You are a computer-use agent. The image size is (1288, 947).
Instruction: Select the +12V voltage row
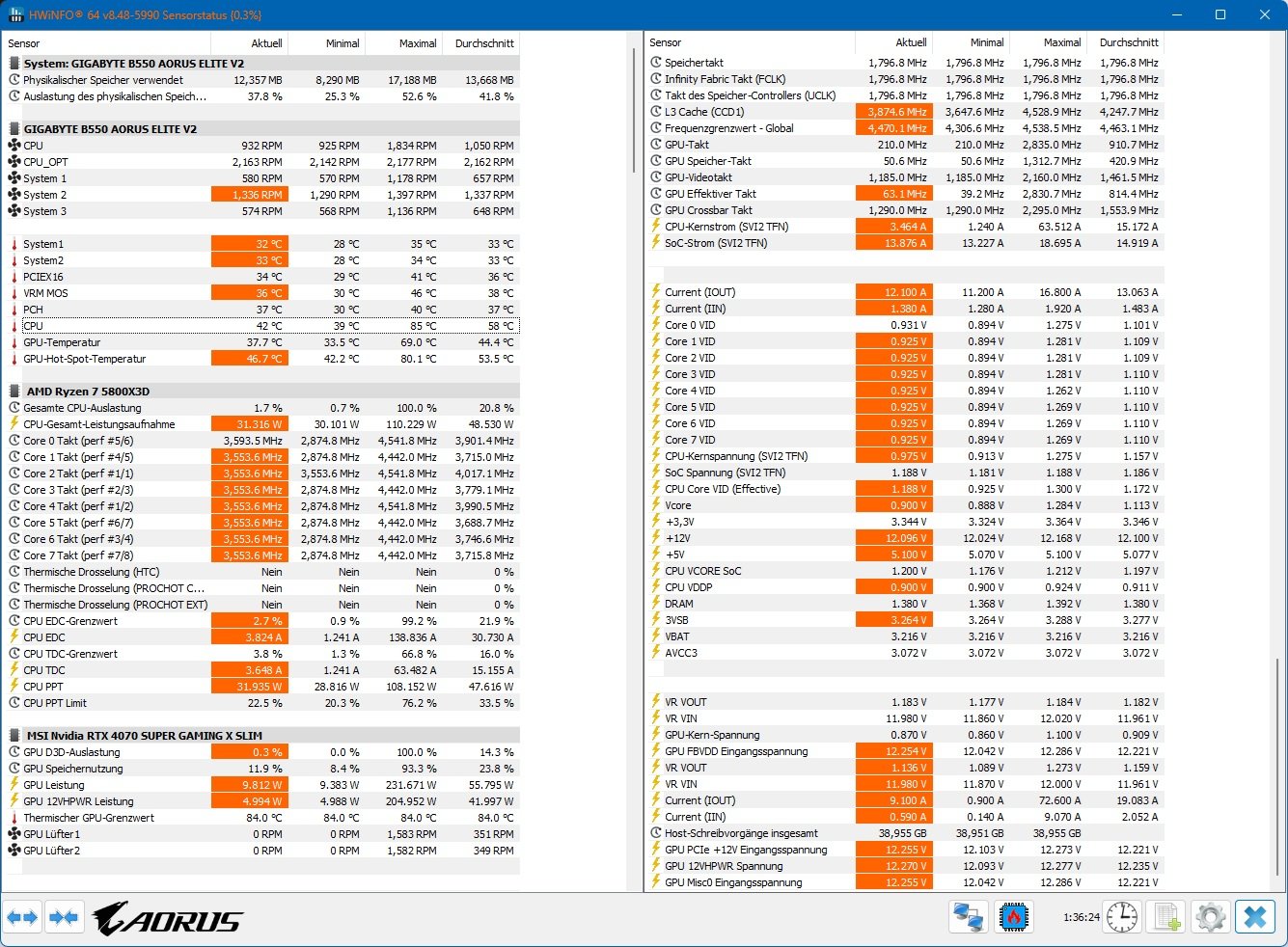[905, 538]
